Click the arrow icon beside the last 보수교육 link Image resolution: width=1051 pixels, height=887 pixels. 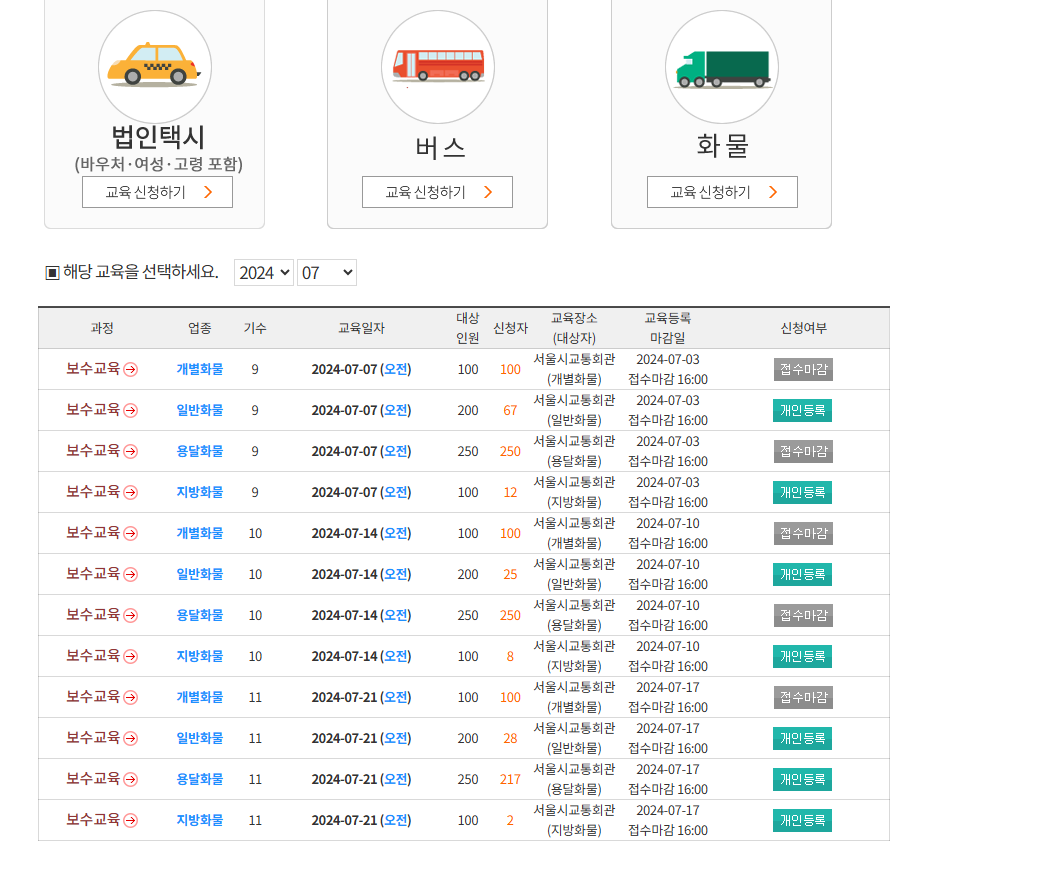[x=130, y=820]
